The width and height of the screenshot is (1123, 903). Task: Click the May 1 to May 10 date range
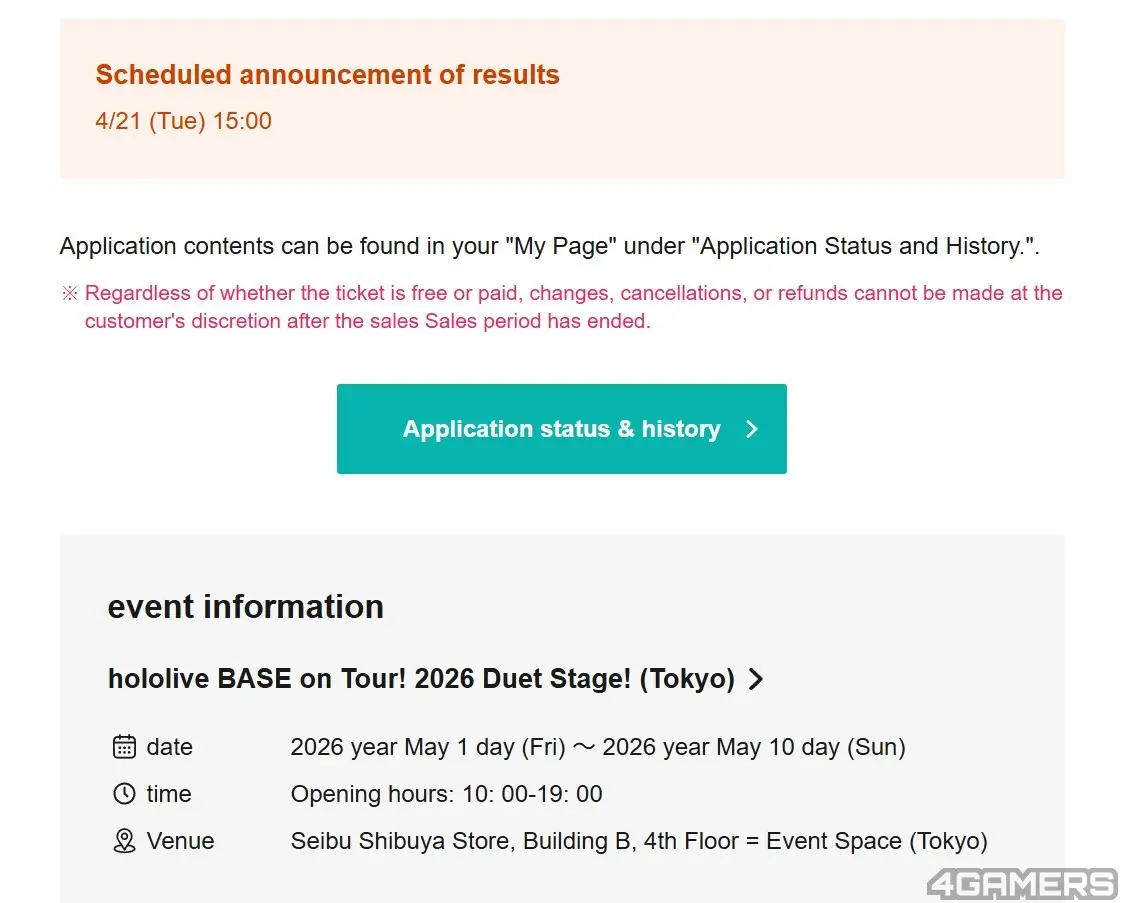pos(598,747)
